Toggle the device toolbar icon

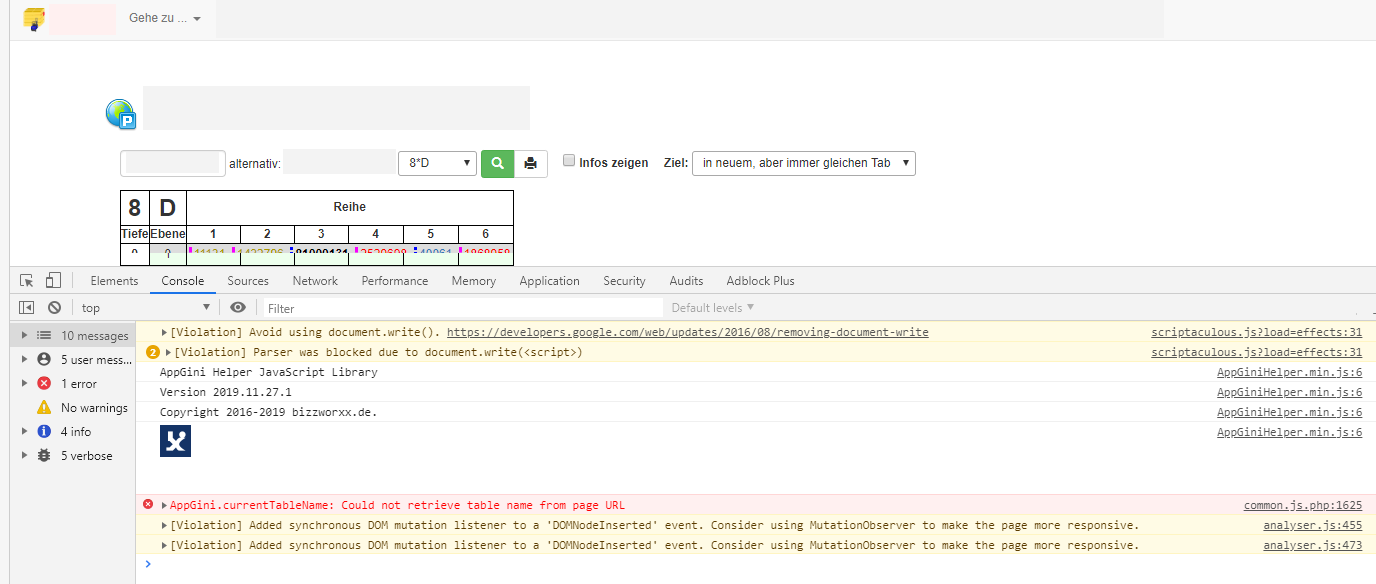pyautogui.click(x=53, y=281)
